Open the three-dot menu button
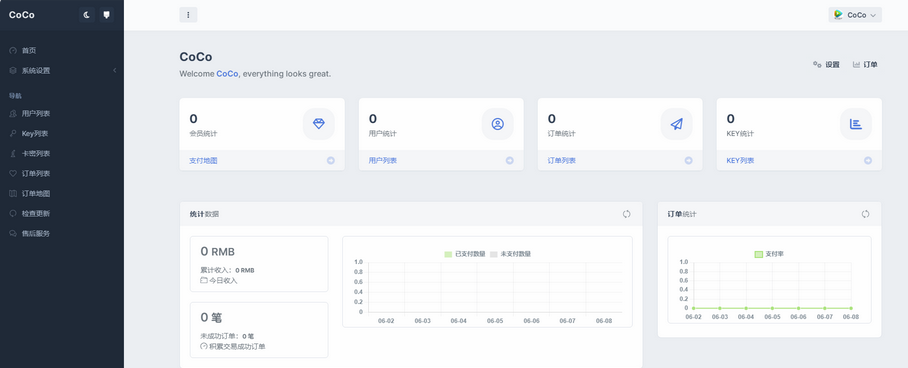Viewport: 908px width, 368px height. [x=188, y=15]
